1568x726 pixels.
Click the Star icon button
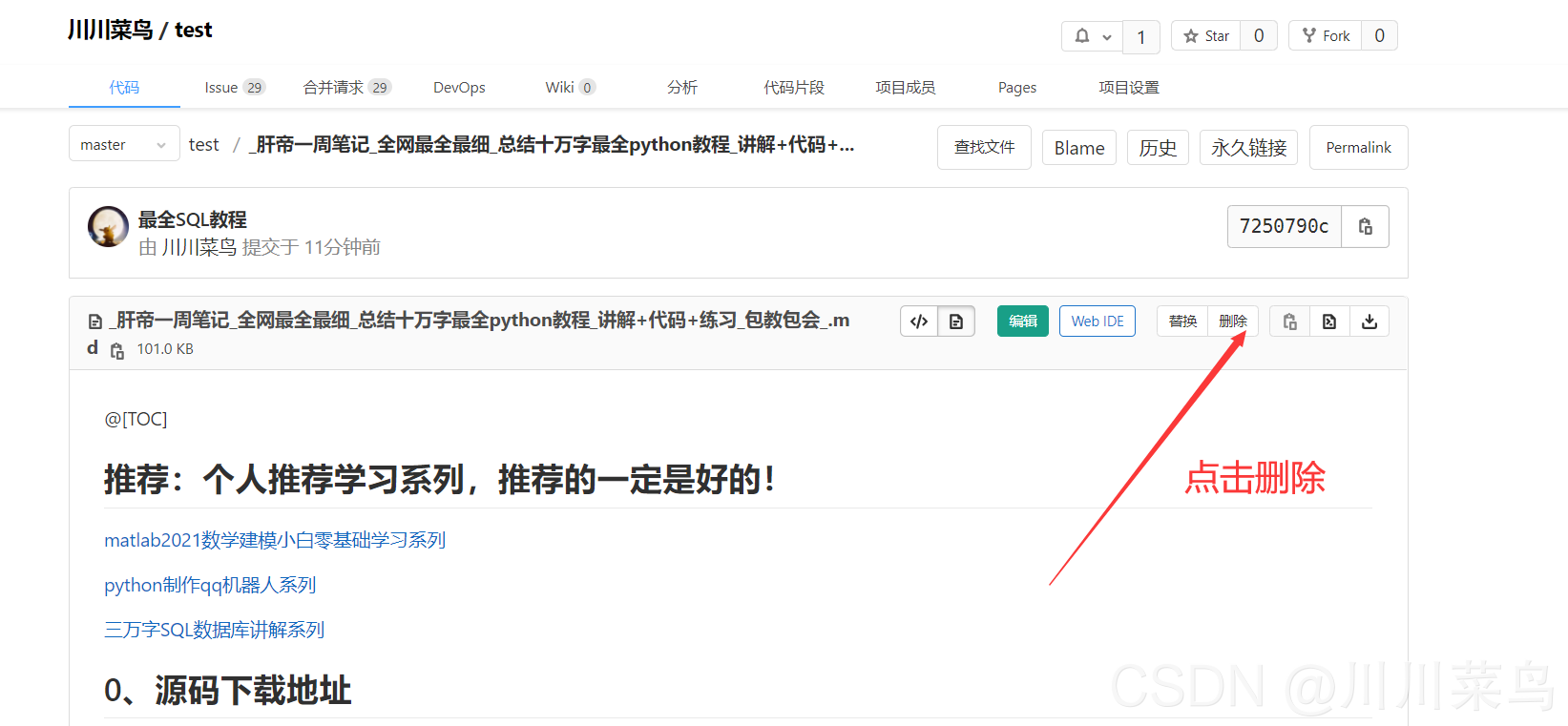coord(1206,36)
